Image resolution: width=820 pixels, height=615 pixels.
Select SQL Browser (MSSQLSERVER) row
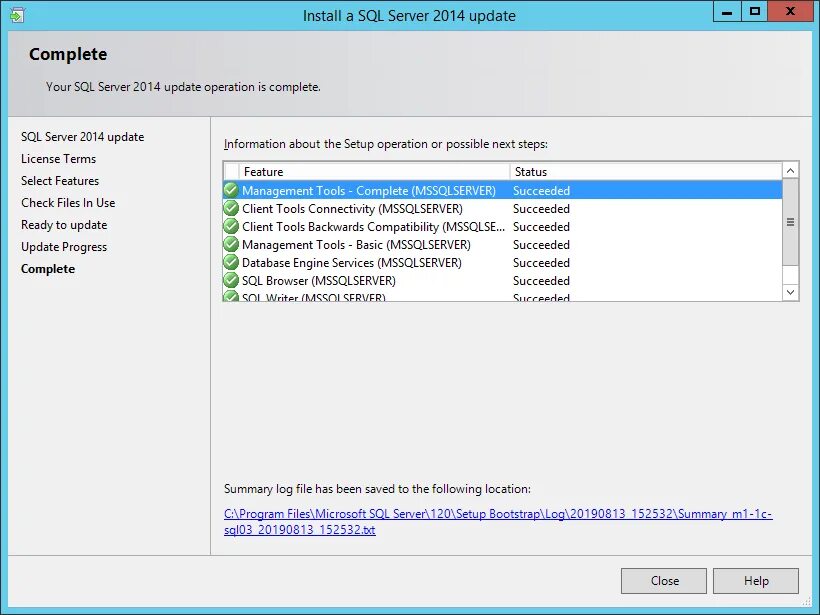(x=503, y=281)
